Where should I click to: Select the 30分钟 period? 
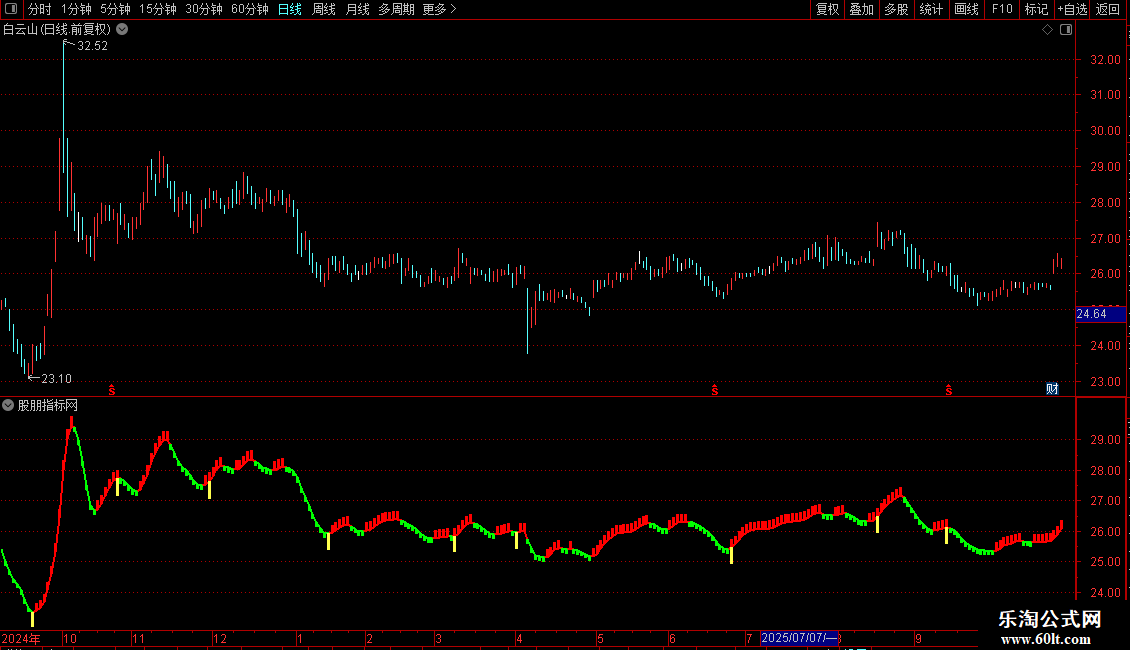[204, 9]
